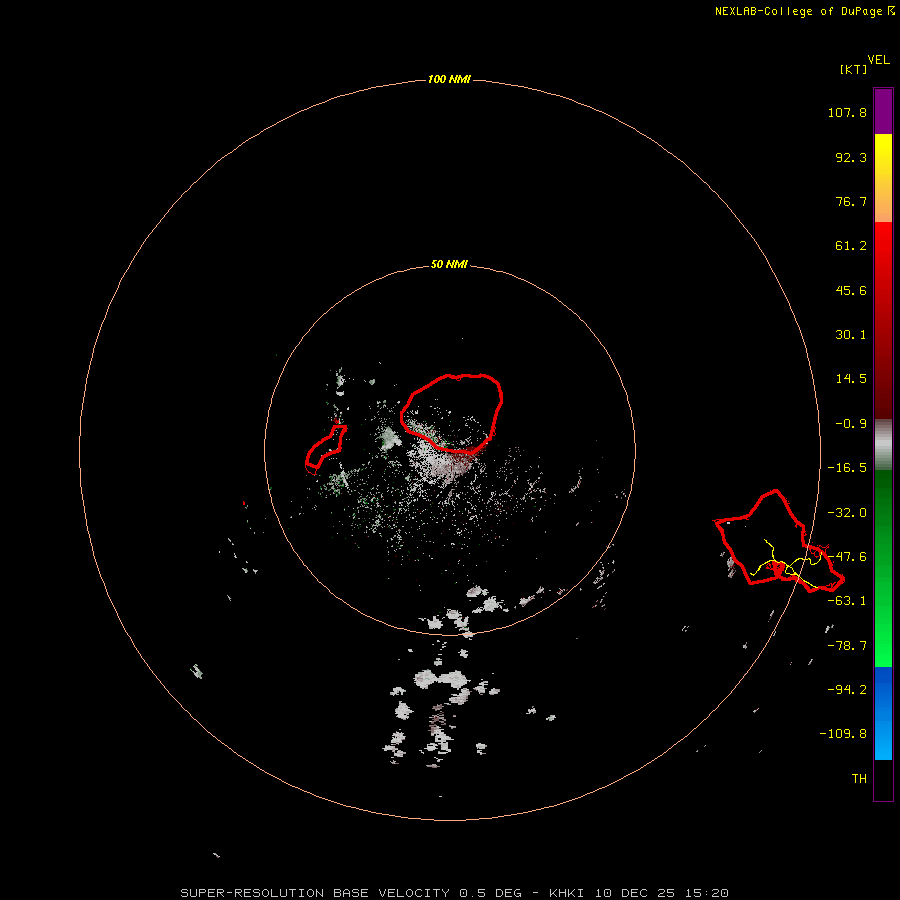The image size is (900, 900).
Task: Select the -63.1 velocity scale value
Action: pos(847,601)
